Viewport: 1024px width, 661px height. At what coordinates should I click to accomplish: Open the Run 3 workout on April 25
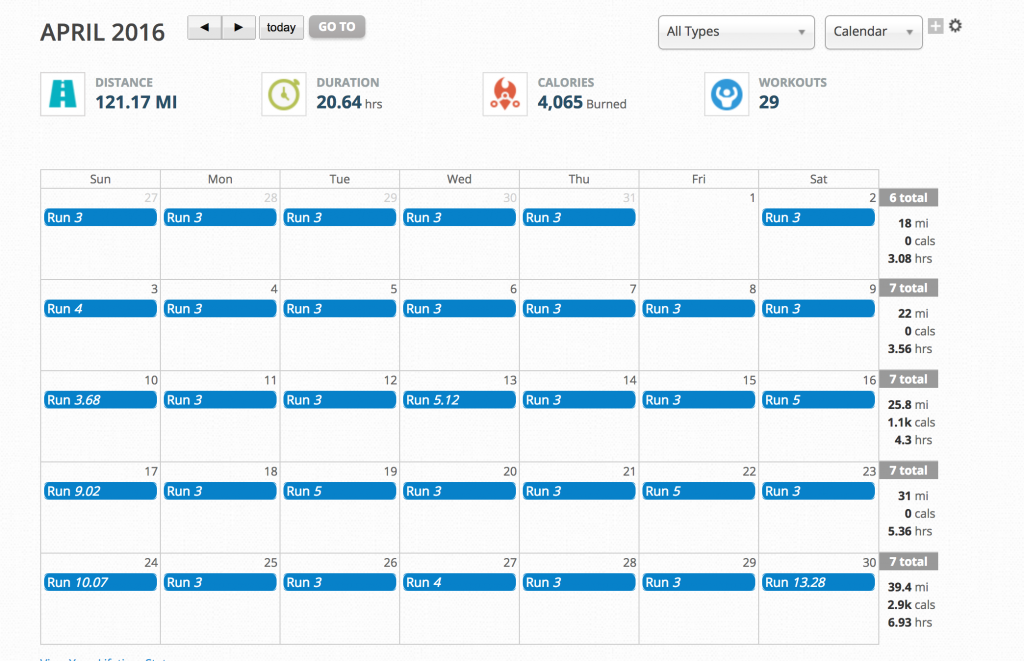[x=220, y=582]
